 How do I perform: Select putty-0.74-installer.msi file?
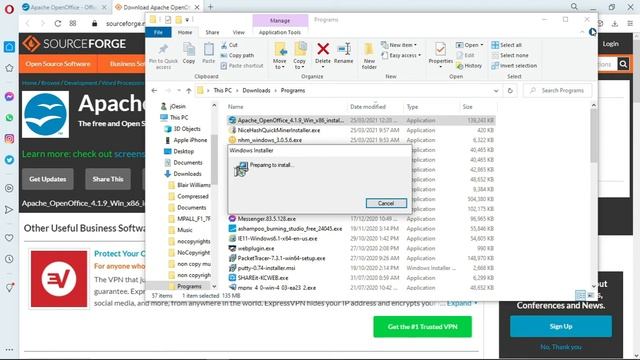(266, 268)
